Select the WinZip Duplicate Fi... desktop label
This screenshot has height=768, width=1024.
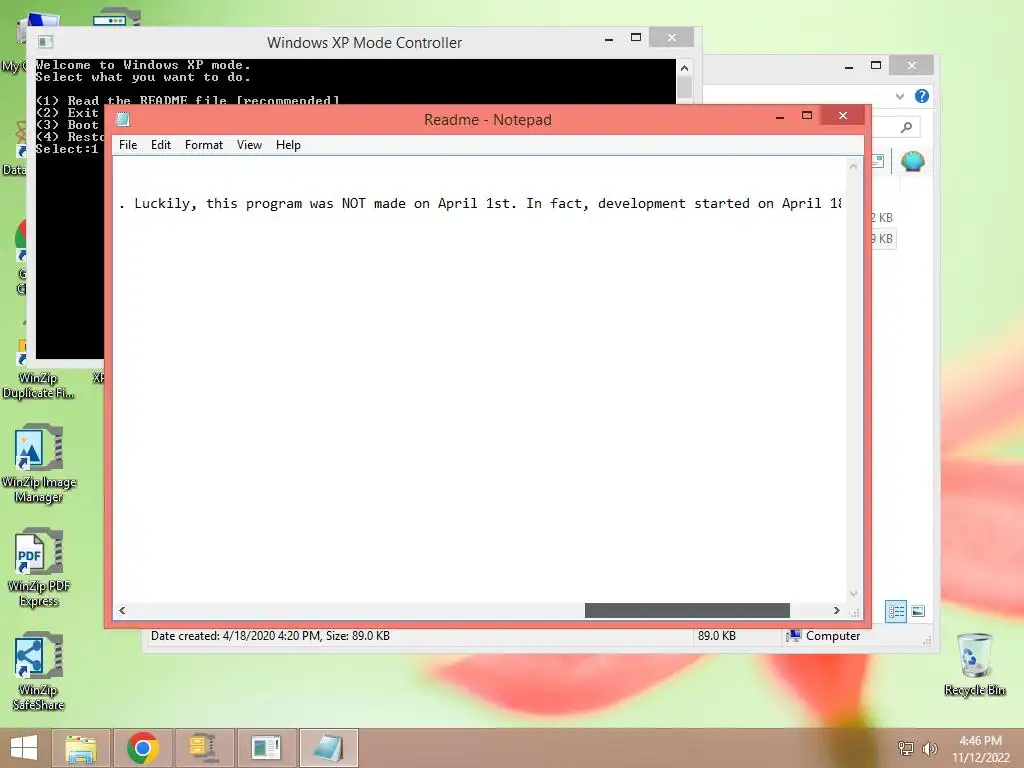[x=38, y=386]
